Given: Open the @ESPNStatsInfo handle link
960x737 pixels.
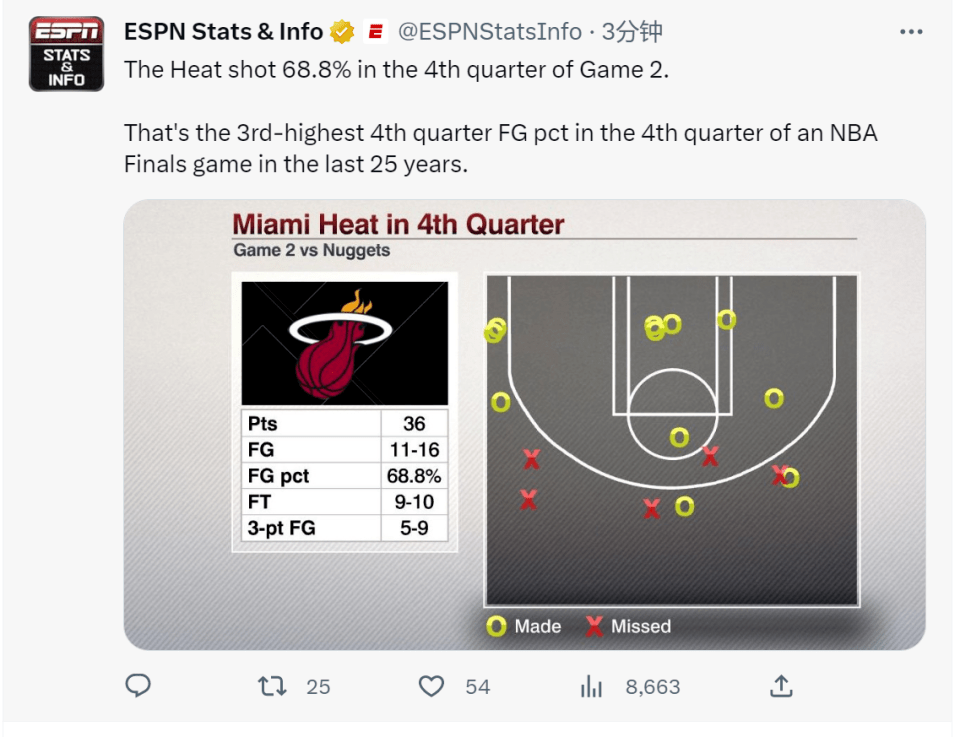Looking at the screenshot, I should tap(490, 32).
